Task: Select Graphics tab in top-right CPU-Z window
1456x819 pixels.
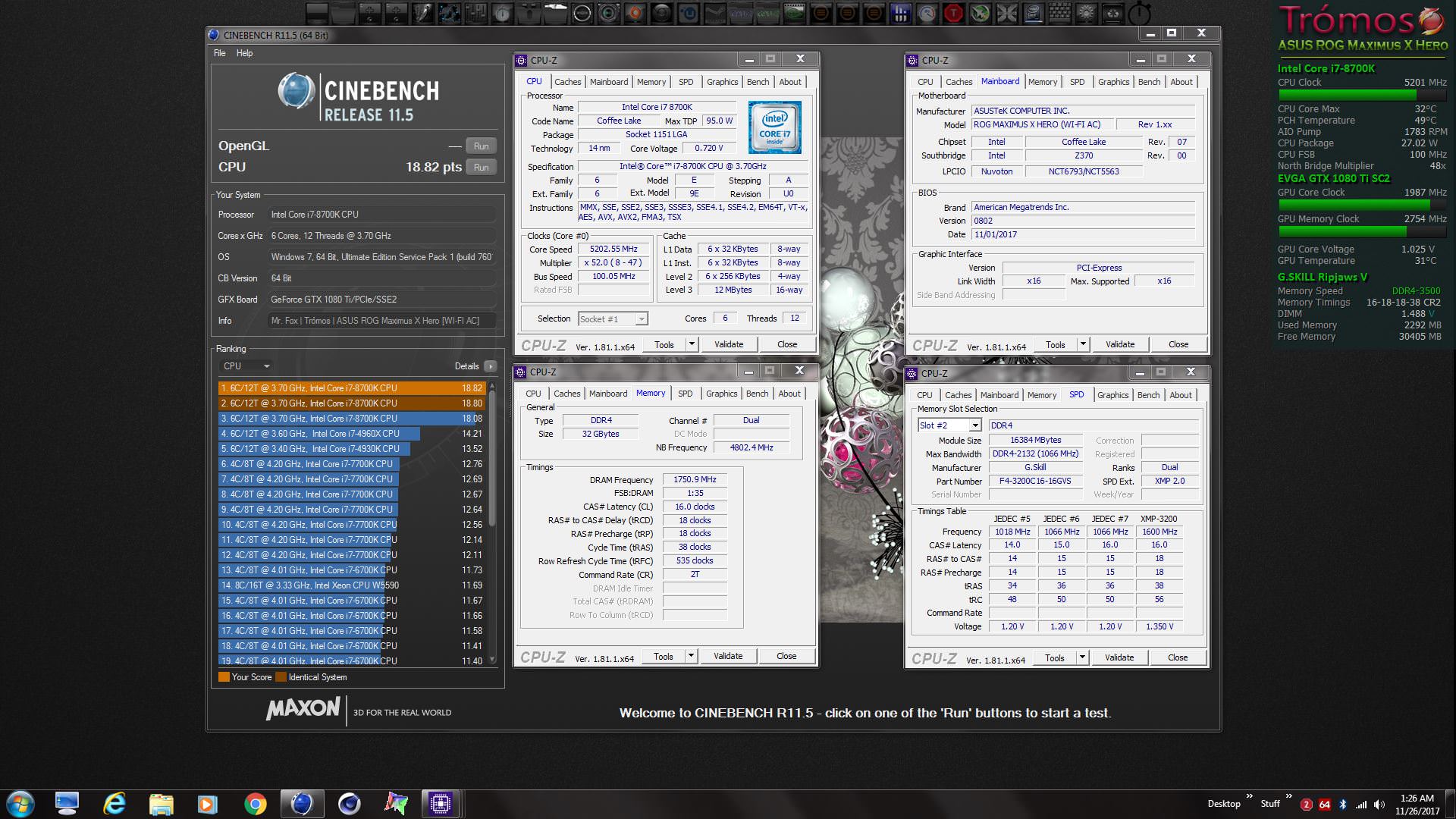Action: click(1113, 82)
